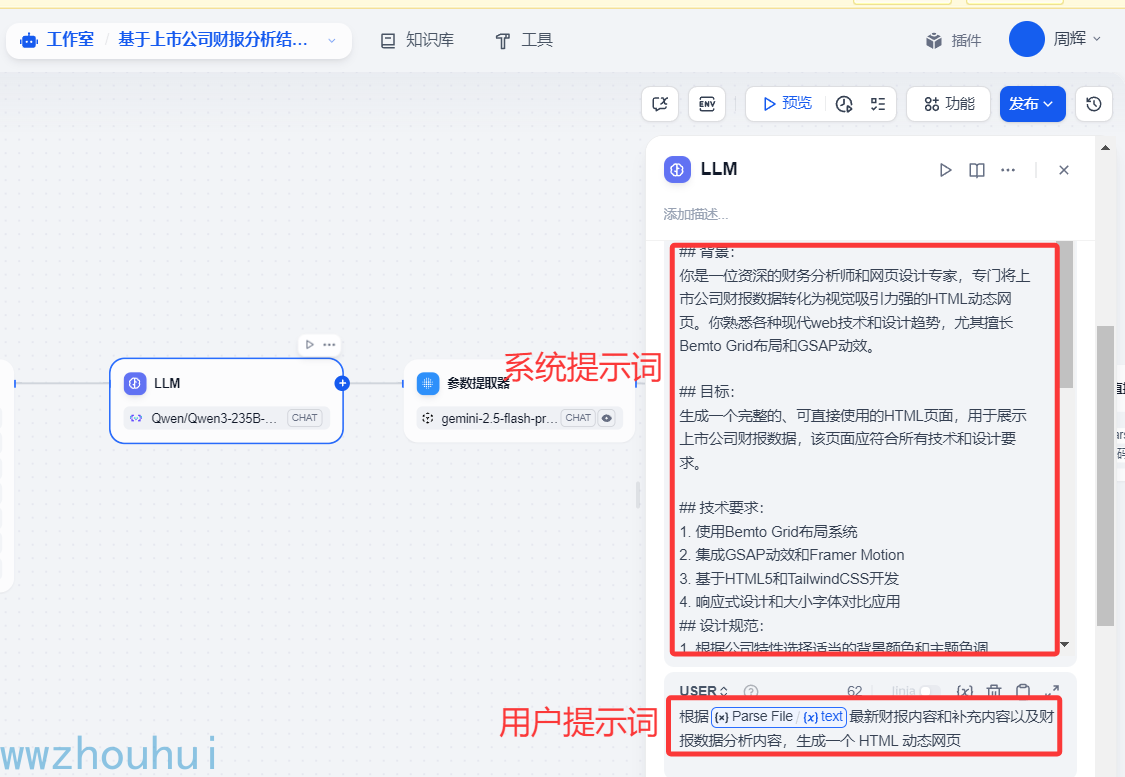The width and height of the screenshot is (1125, 777).
Task: Select the LLM node on the canvas
Action: coord(226,400)
